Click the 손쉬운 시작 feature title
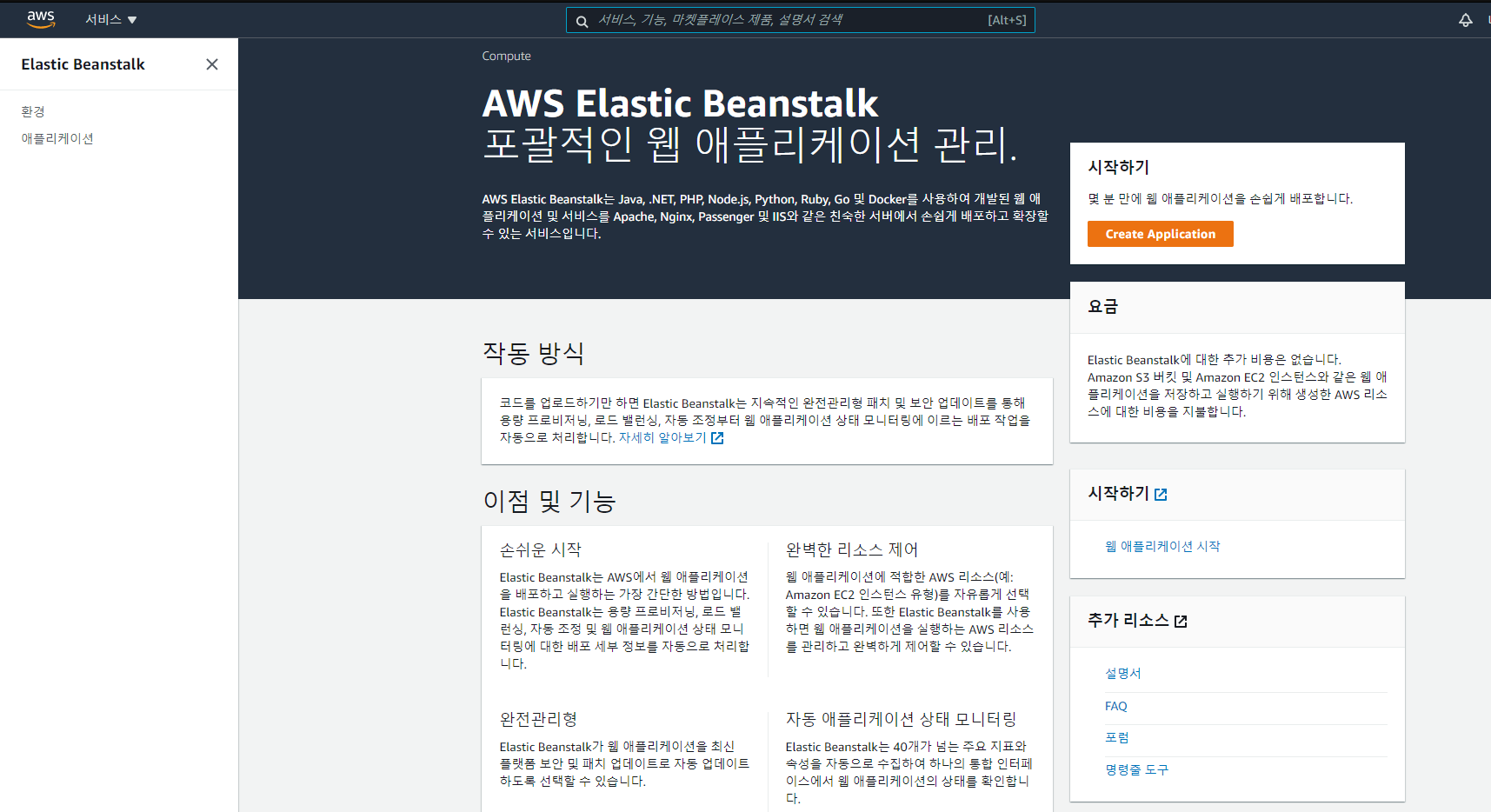 pyautogui.click(x=540, y=549)
